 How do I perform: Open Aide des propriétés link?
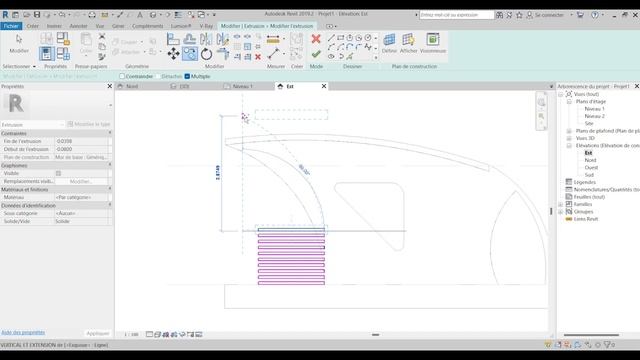pyautogui.click(x=23, y=333)
